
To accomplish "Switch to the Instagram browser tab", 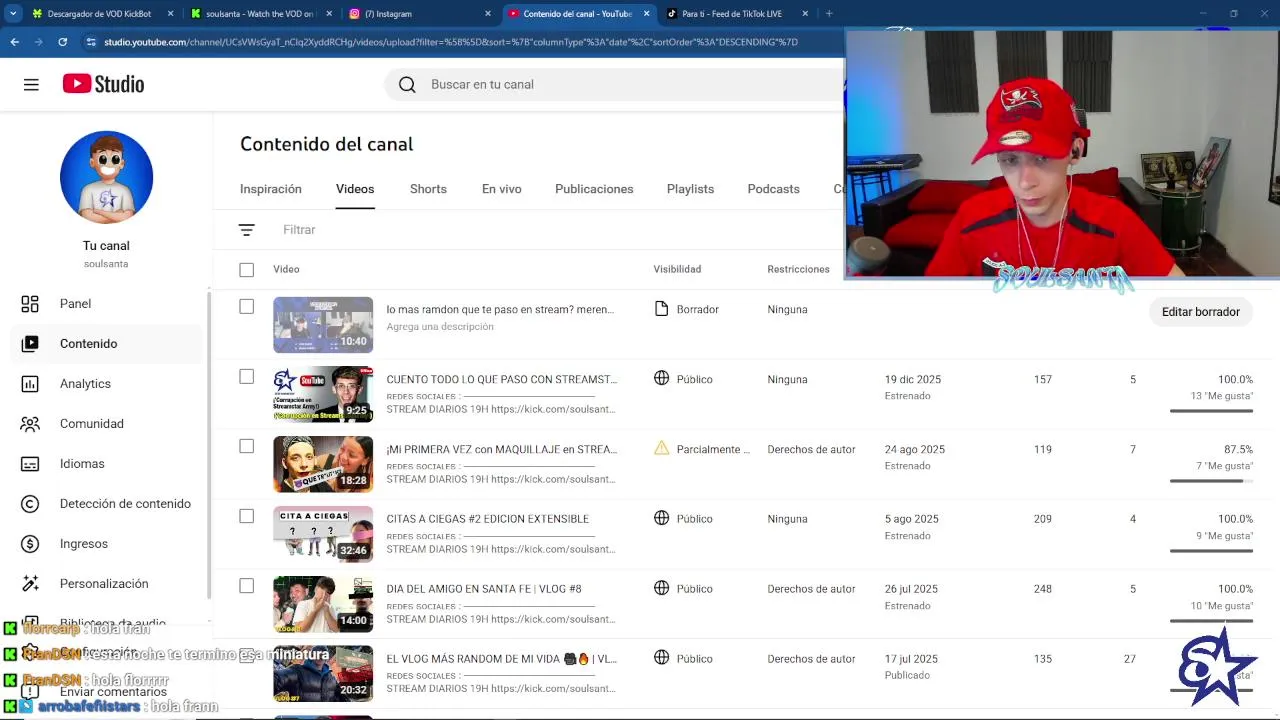I will [418, 14].
